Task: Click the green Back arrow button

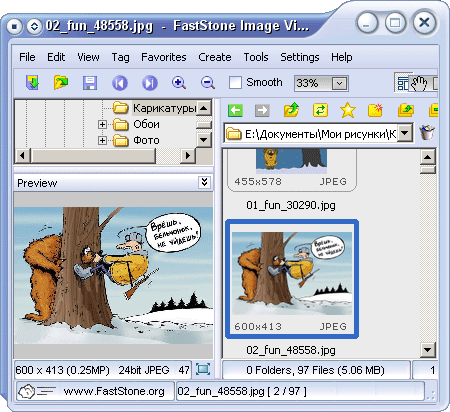Action: click(x=235, y=110)
